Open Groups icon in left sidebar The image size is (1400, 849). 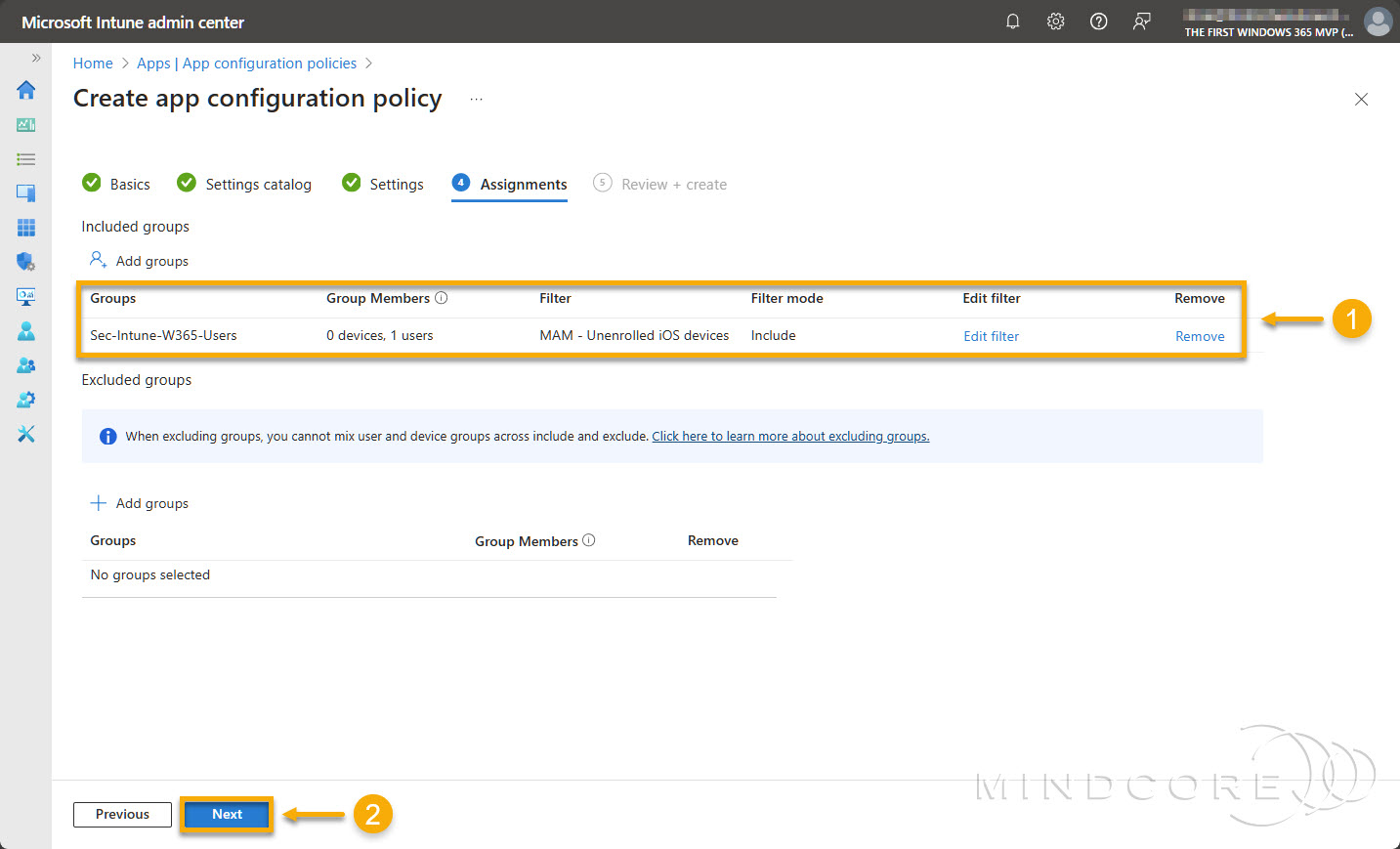point(26,365)
